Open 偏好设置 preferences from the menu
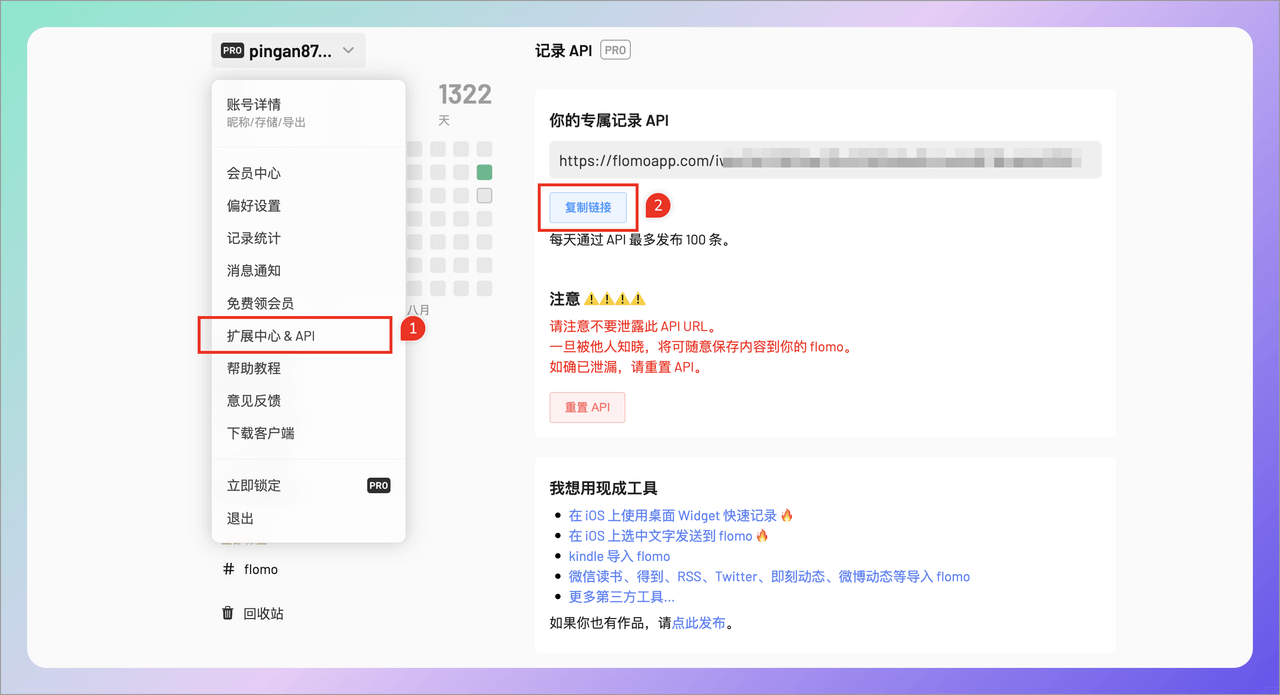The image size is (1280, 695). pyautogui.click(x=252, y=205)
